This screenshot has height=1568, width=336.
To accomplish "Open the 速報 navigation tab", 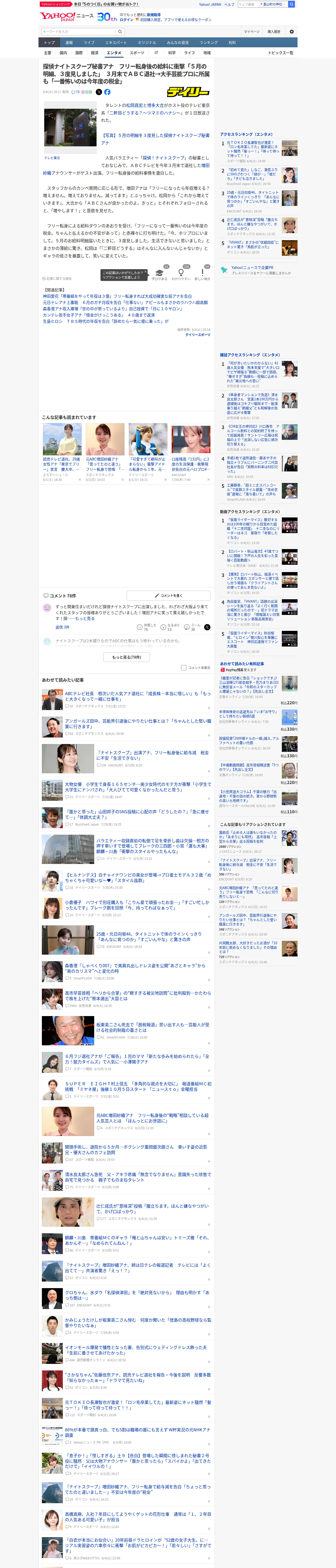I will click(x=69, y=43).
